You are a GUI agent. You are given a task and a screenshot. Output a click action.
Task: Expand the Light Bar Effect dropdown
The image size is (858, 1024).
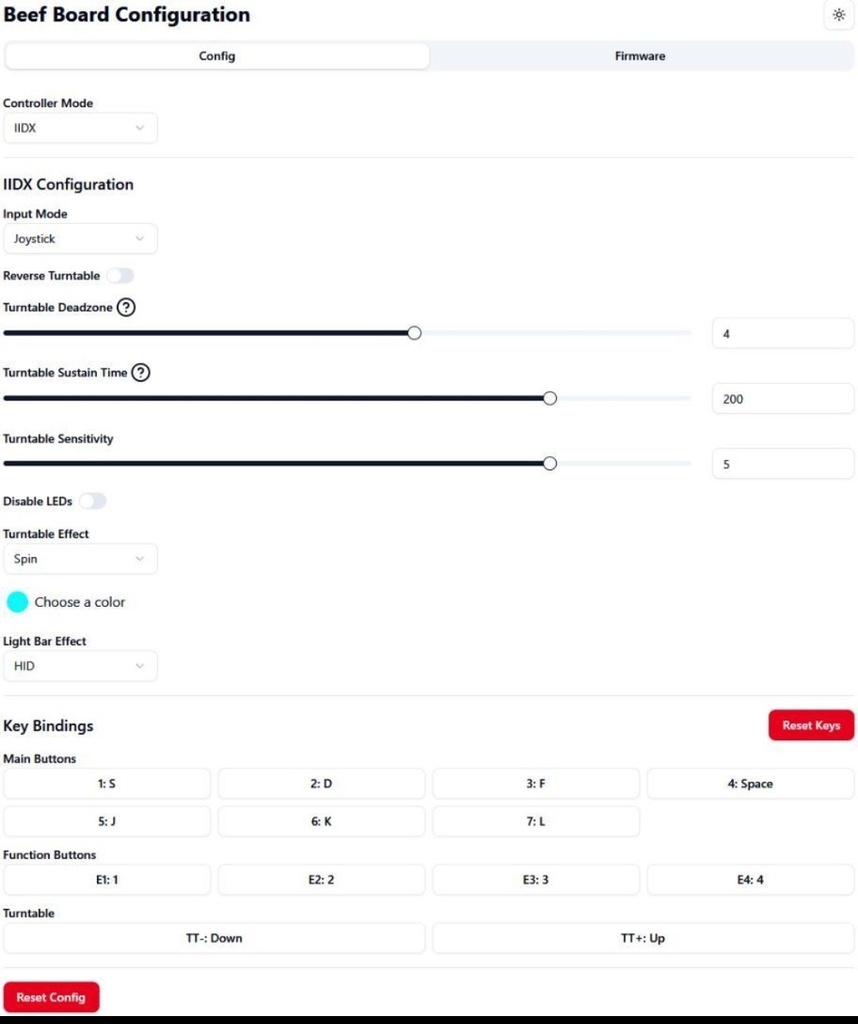tap(80, 666)
